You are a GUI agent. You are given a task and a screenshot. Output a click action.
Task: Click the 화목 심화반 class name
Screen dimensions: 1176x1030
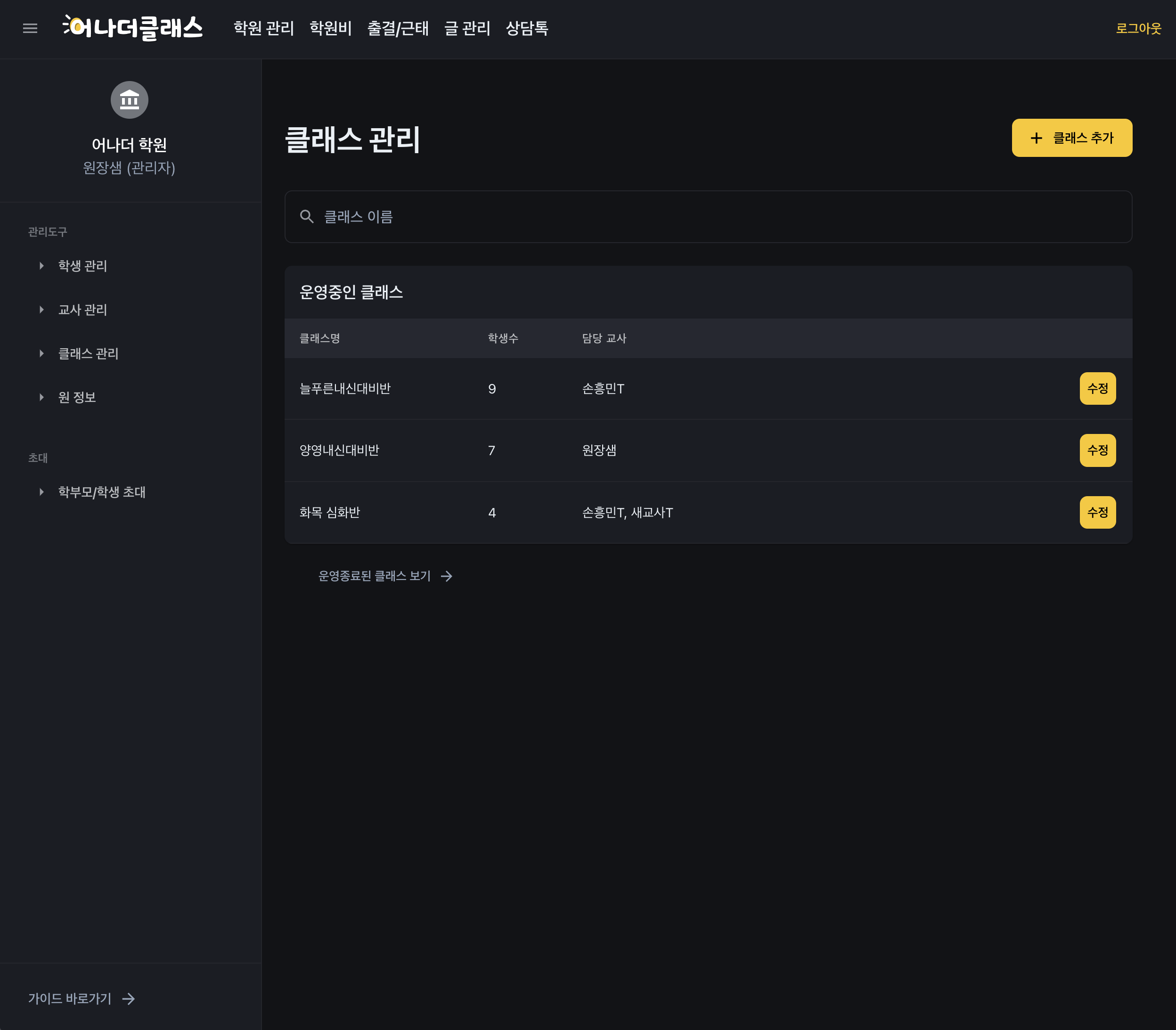(329, 512)
